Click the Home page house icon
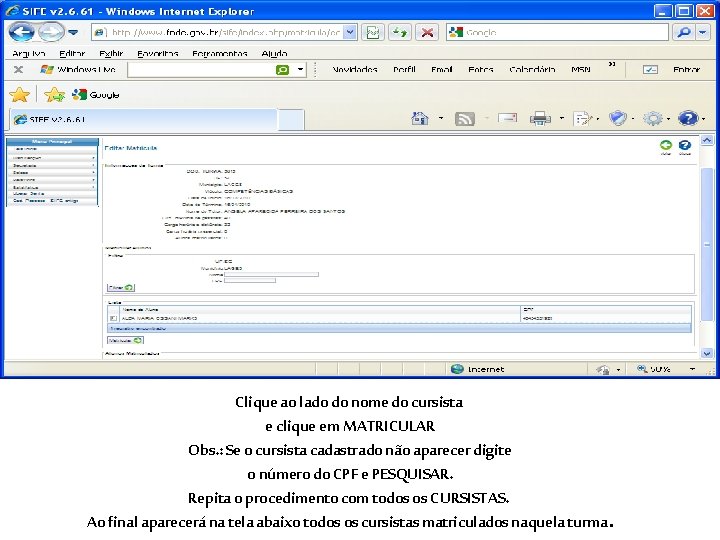 click(x=420, y=119)
